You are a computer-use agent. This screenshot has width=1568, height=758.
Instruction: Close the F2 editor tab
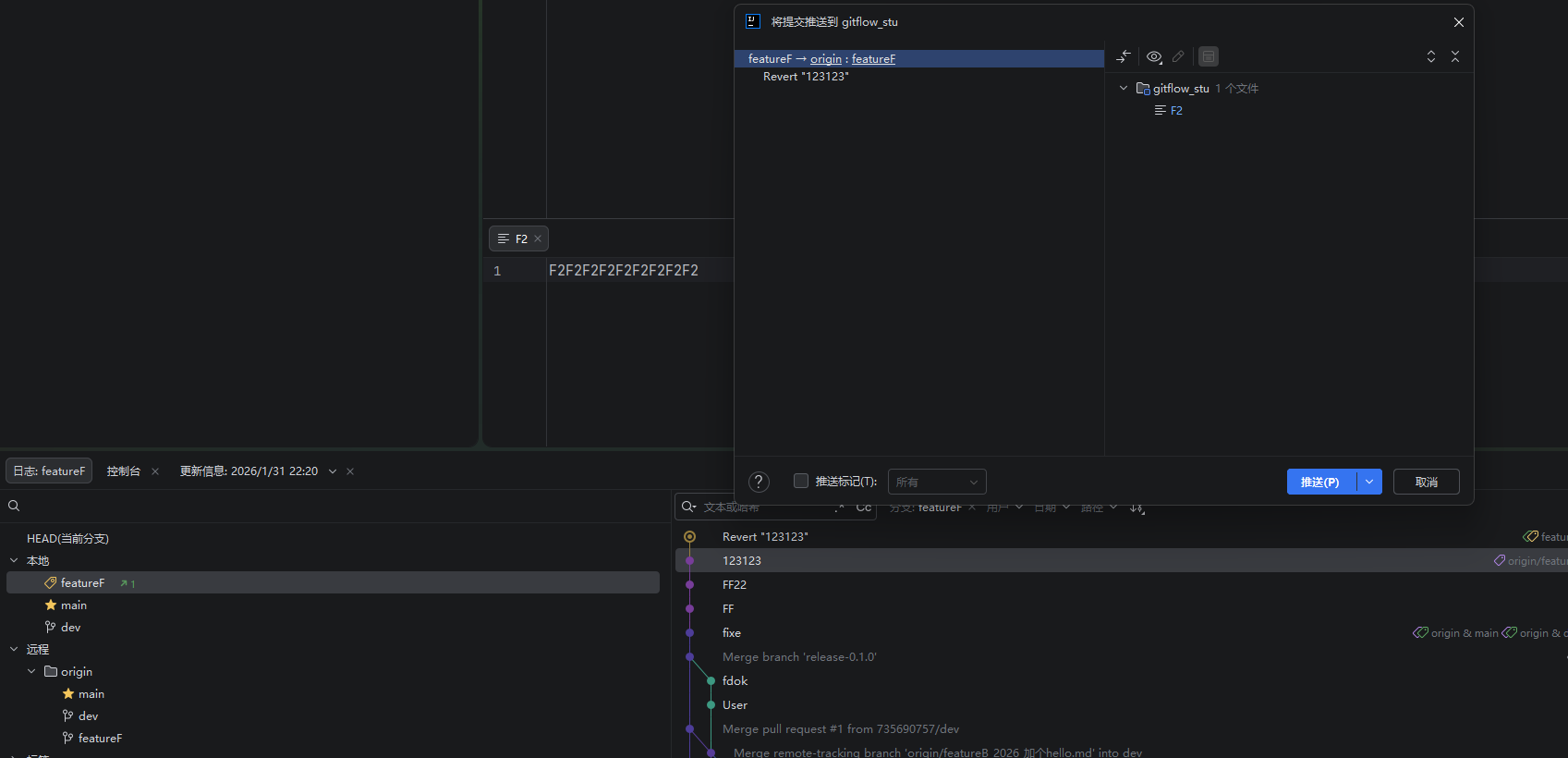point(538,238)
